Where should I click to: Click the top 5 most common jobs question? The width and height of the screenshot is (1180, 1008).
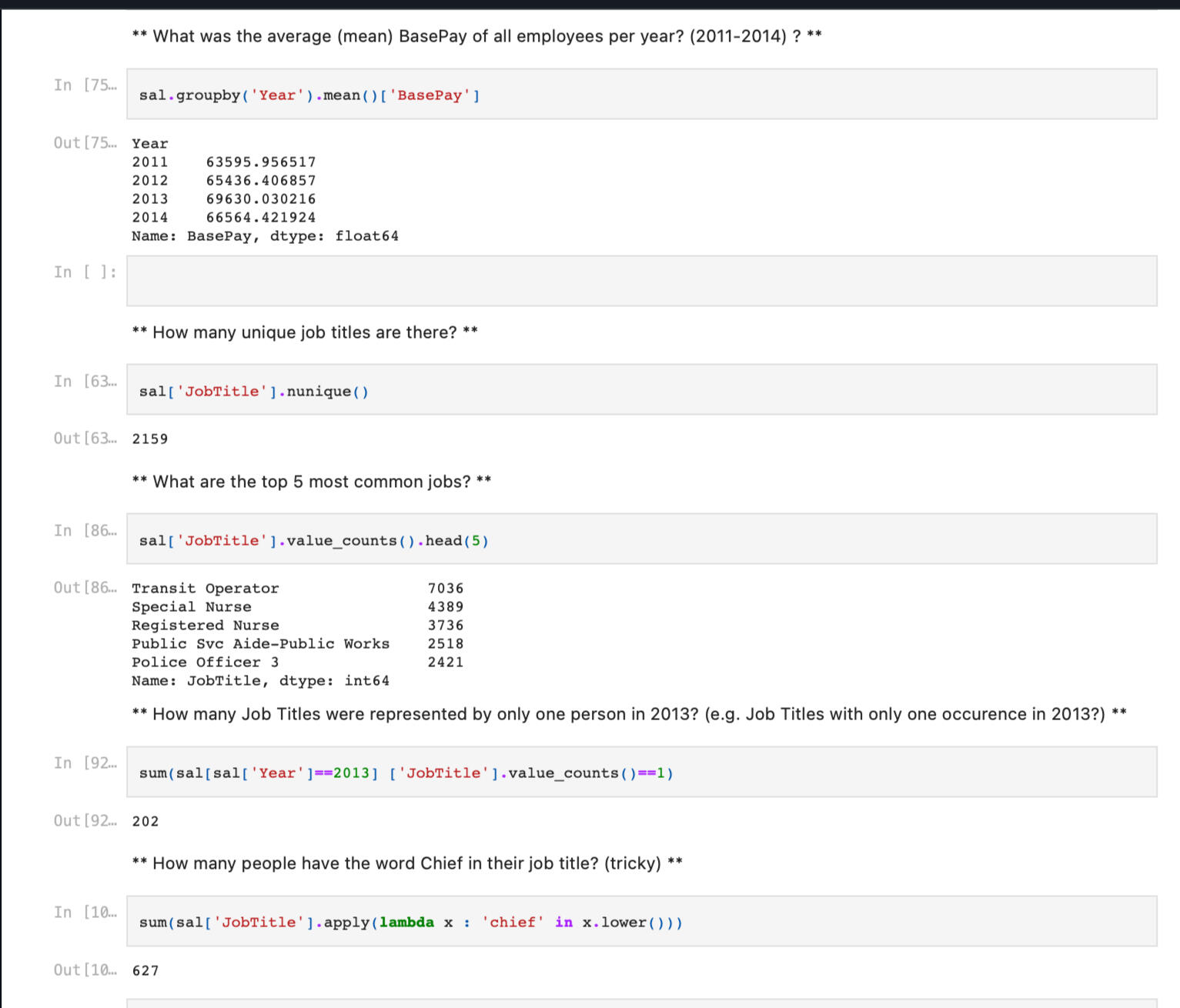click(311, 482)
